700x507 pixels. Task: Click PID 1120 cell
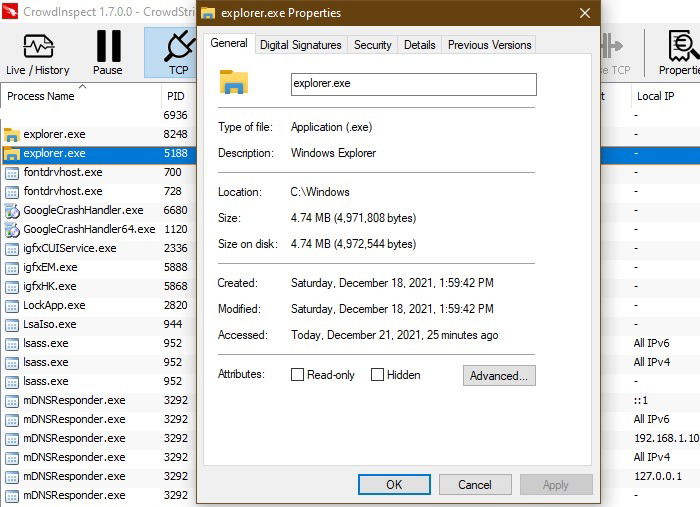(x=175, y=229)
